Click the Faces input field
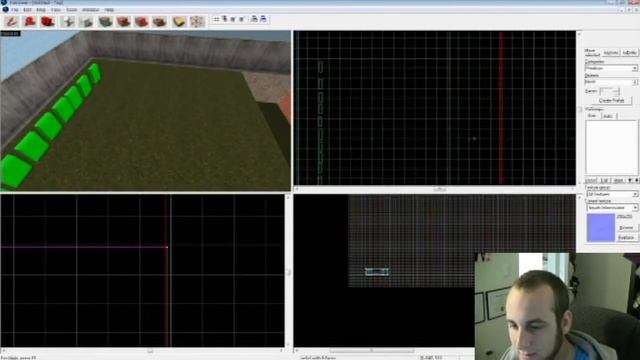 click(609, 91)
